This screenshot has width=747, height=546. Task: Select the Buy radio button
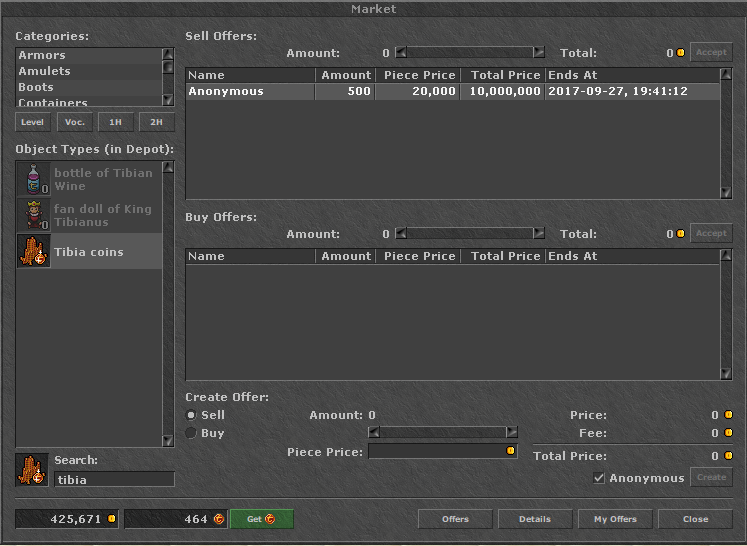(x=191, y=433)
